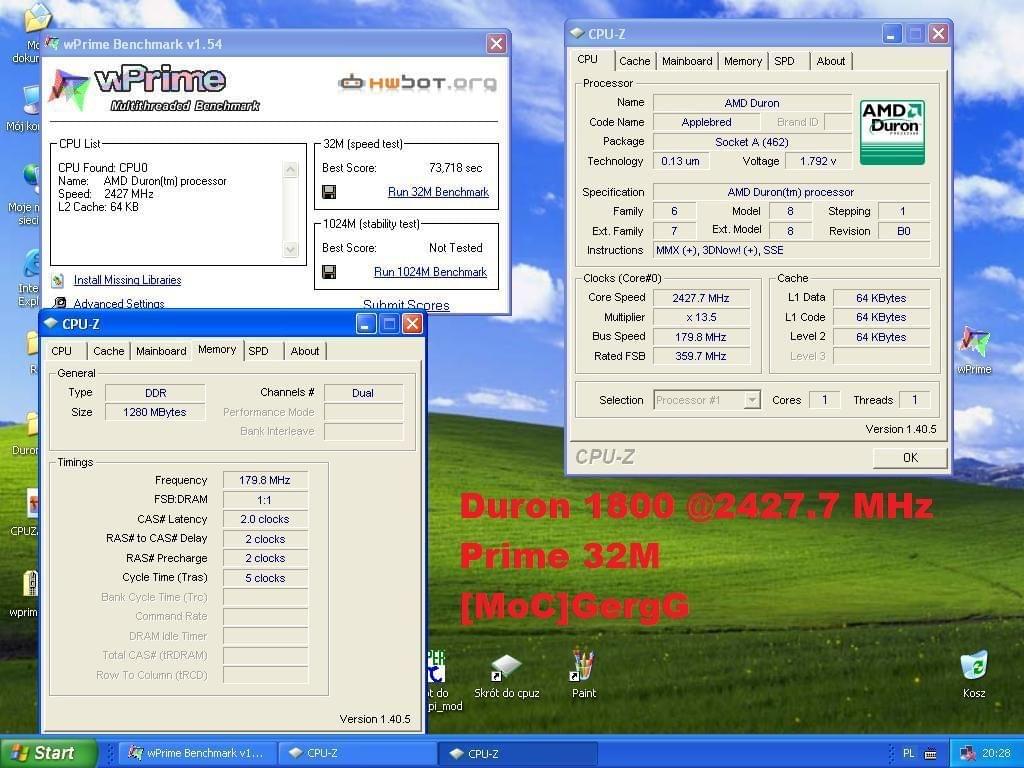
Task: Open the SPD tab in right CPU-Z window
Action: click(784, 61)
